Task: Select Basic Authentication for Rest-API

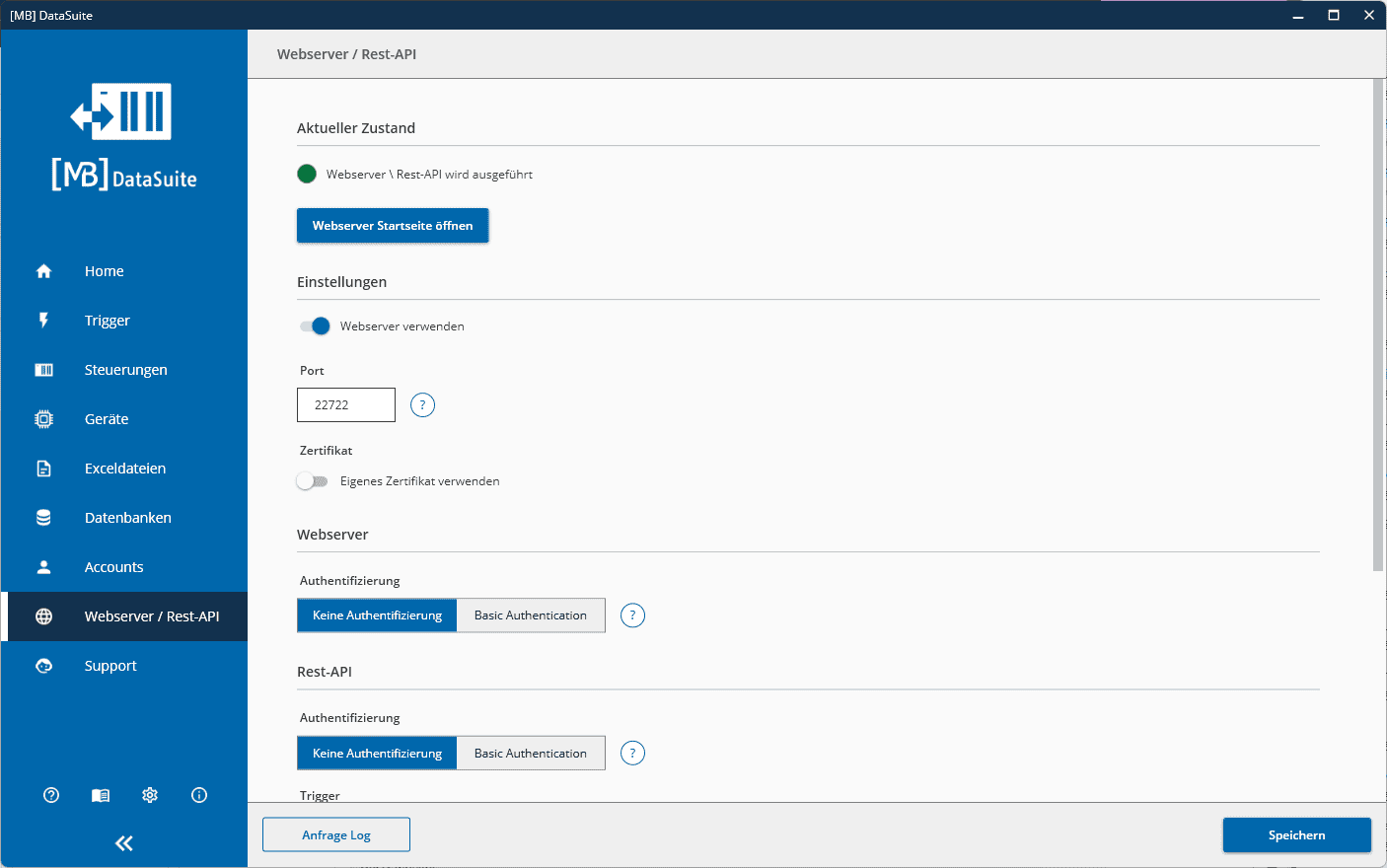Action: pyautogui.click(x=531, y=754)
